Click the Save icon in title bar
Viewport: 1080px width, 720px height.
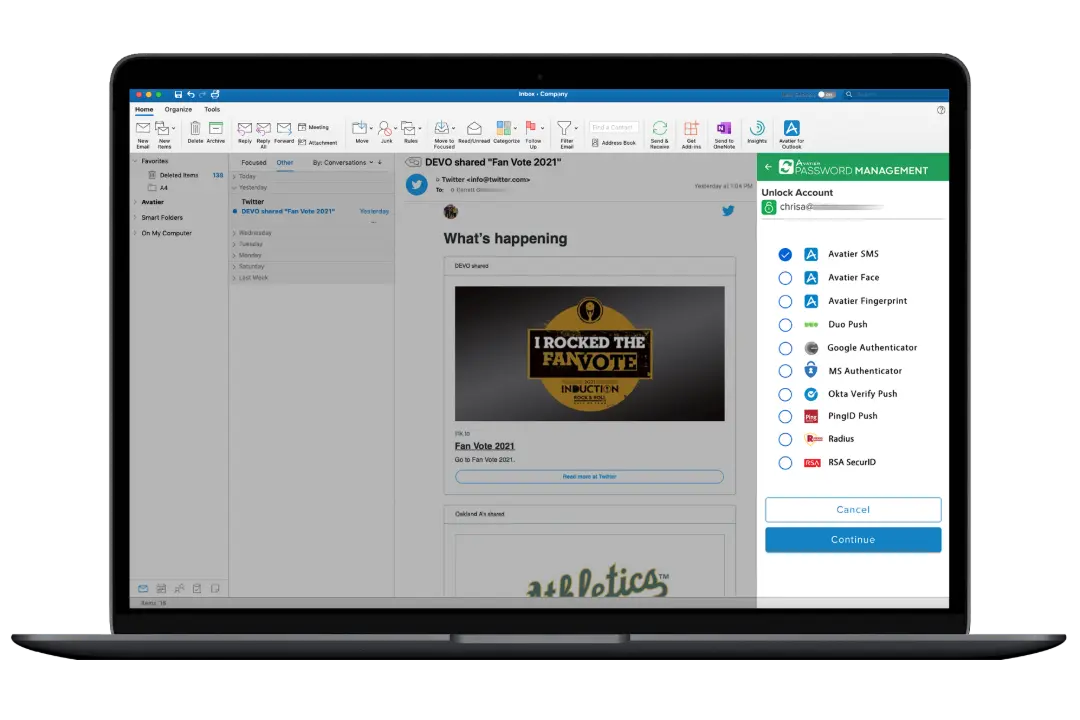(x=178, y=94)
